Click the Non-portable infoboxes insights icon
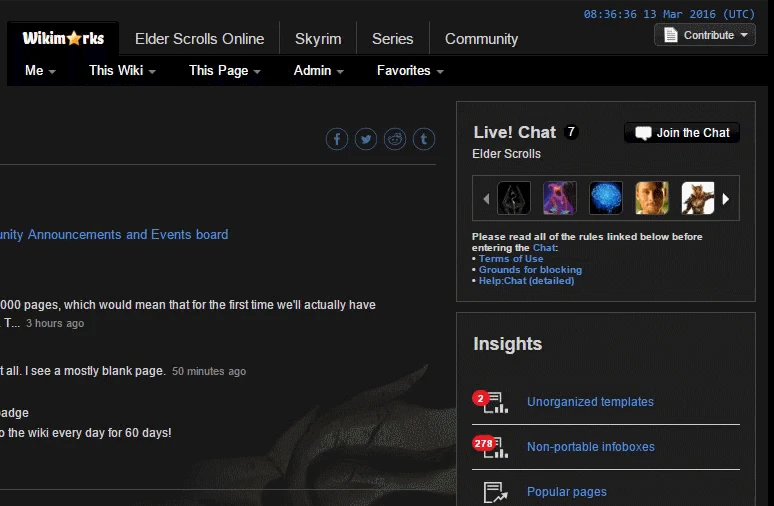The width and height of the screenshot is (774, 506). coord(495,447)
